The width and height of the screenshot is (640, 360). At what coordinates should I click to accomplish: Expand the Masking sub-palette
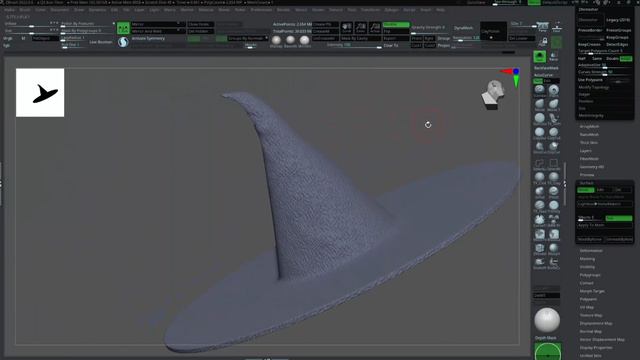tap(587, 259)
